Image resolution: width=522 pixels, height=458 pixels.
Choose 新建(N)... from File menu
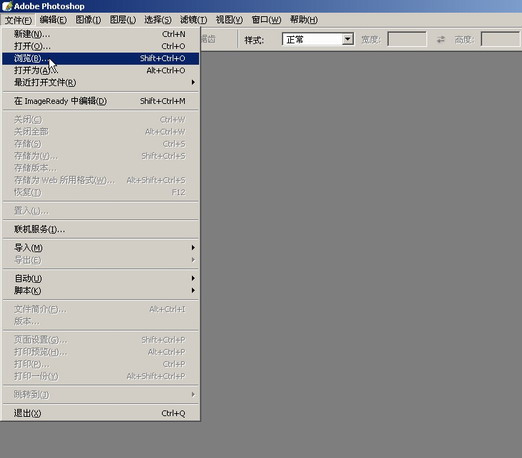point(100,34)
